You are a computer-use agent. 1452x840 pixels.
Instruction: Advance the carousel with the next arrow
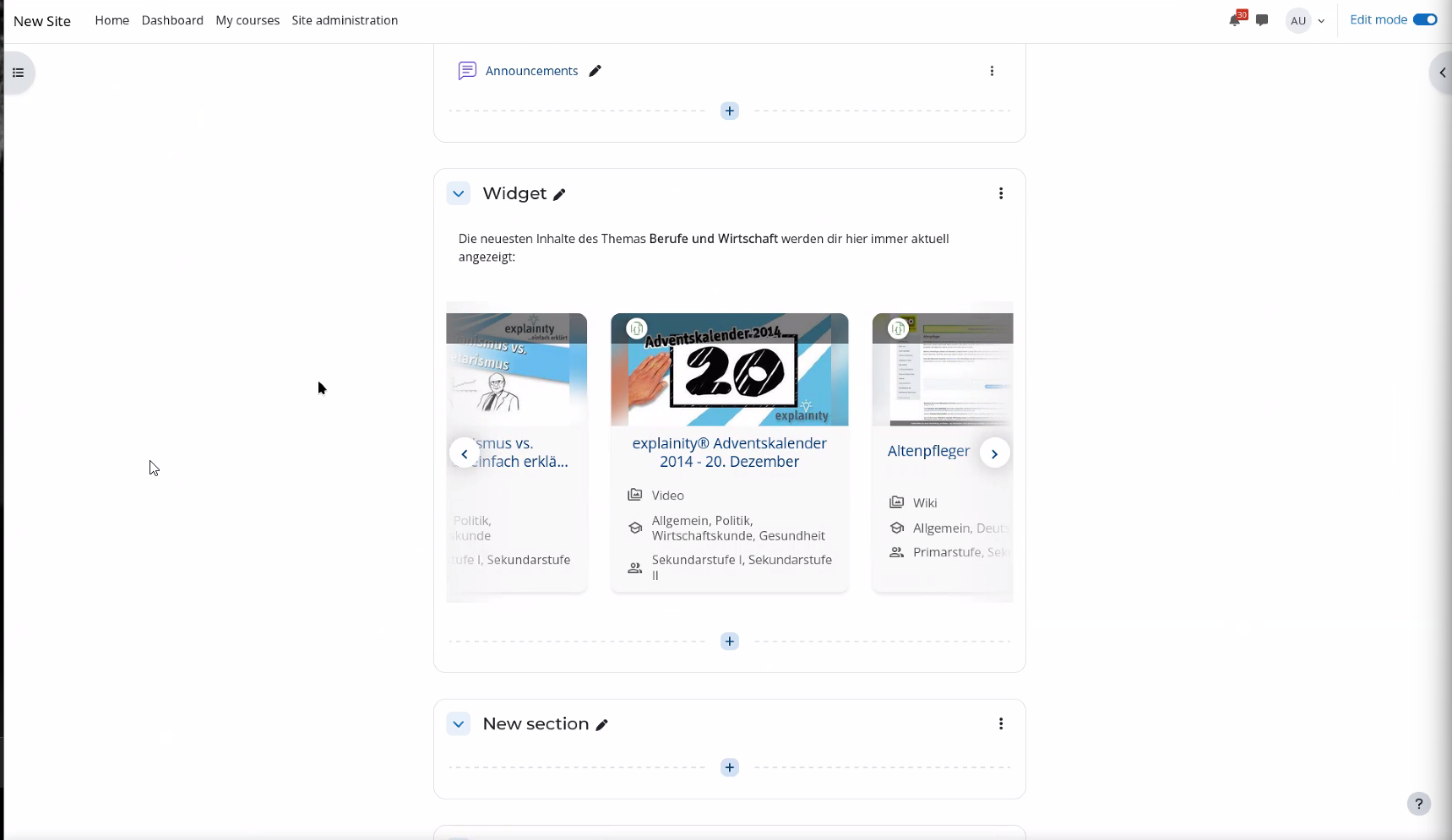point(994,453)
